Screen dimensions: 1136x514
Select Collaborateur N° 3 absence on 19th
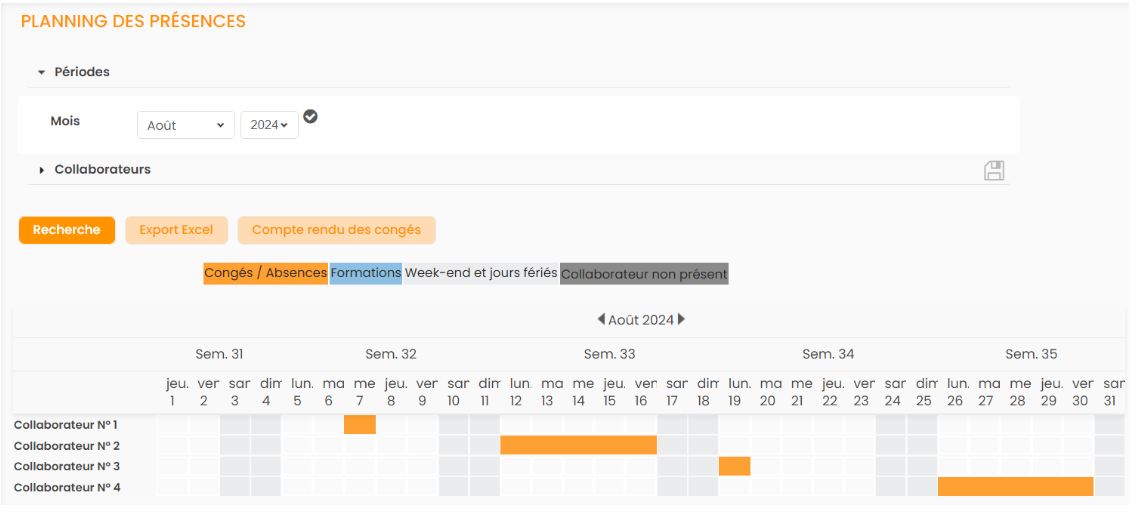point(735,466)
